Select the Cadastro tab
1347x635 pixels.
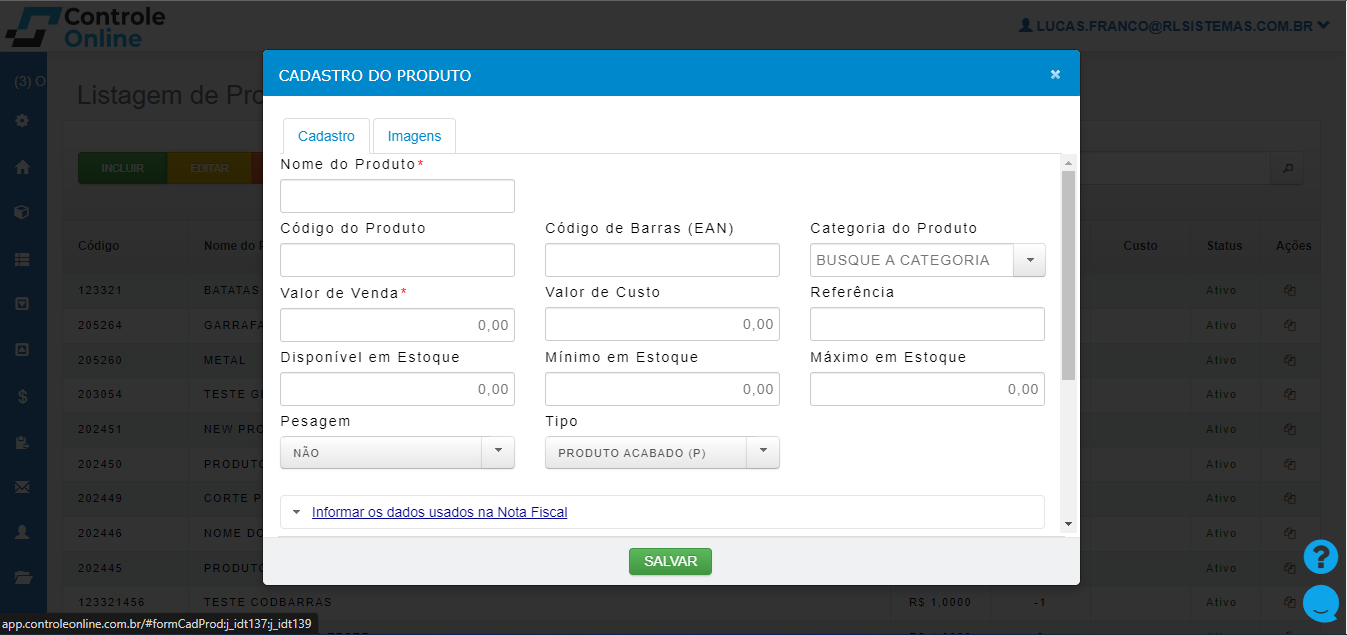click(x=326, y=136)
